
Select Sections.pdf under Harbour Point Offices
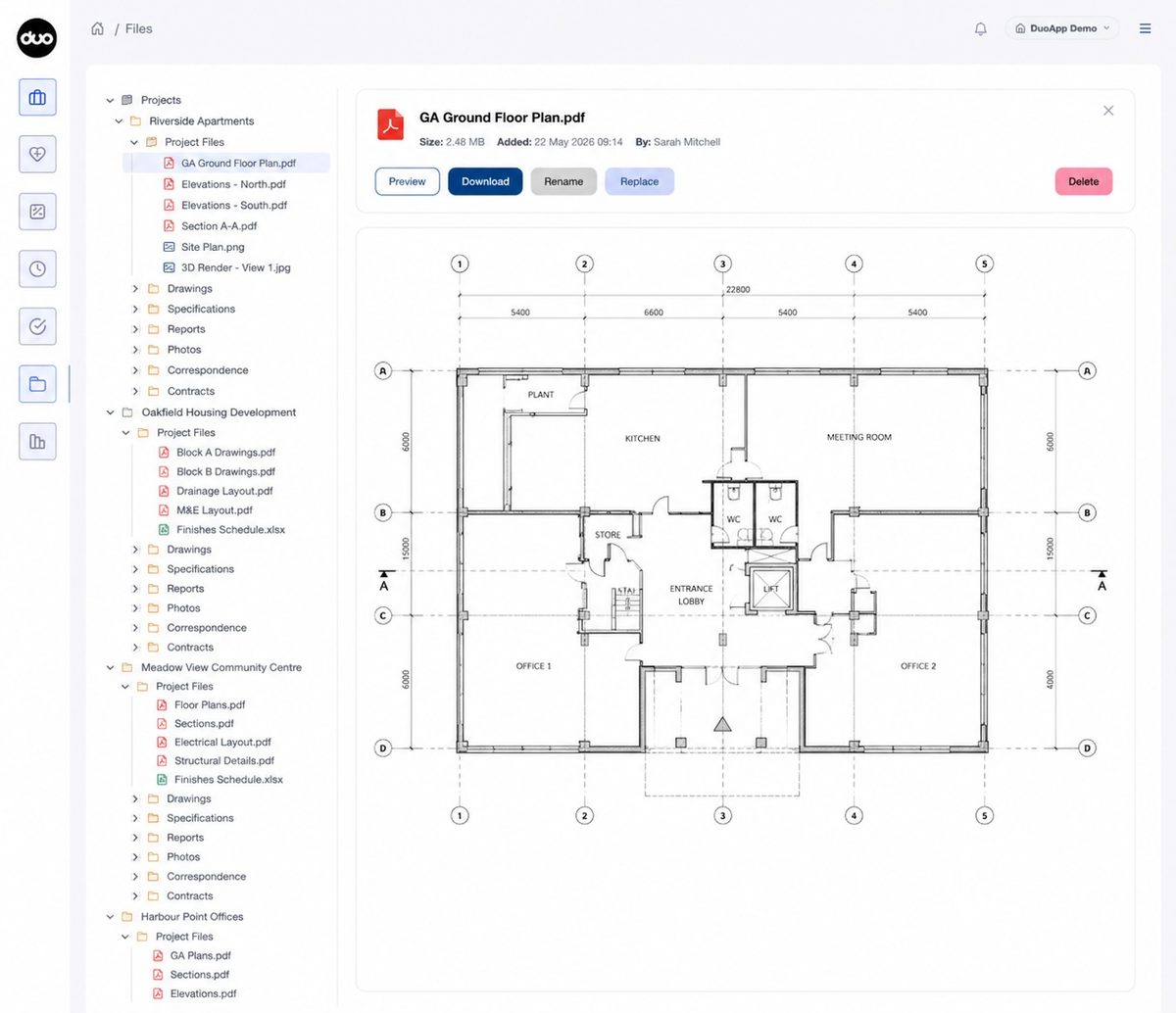point(200,975)
